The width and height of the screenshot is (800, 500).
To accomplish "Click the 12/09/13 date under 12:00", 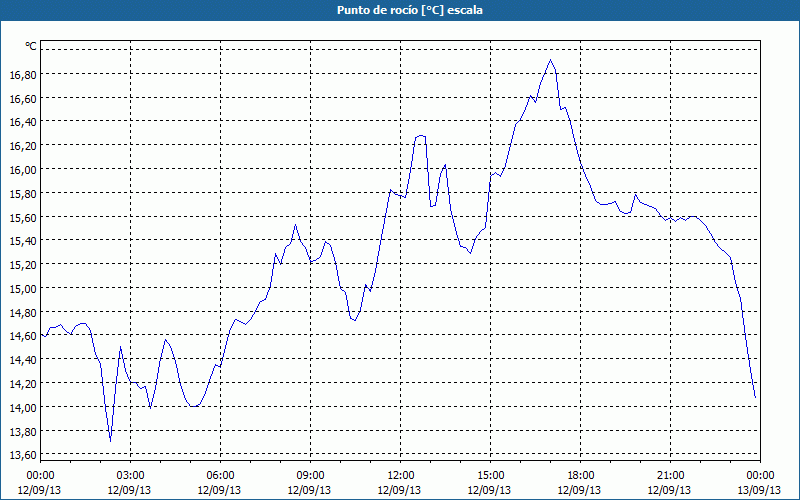I will point(399,490).
